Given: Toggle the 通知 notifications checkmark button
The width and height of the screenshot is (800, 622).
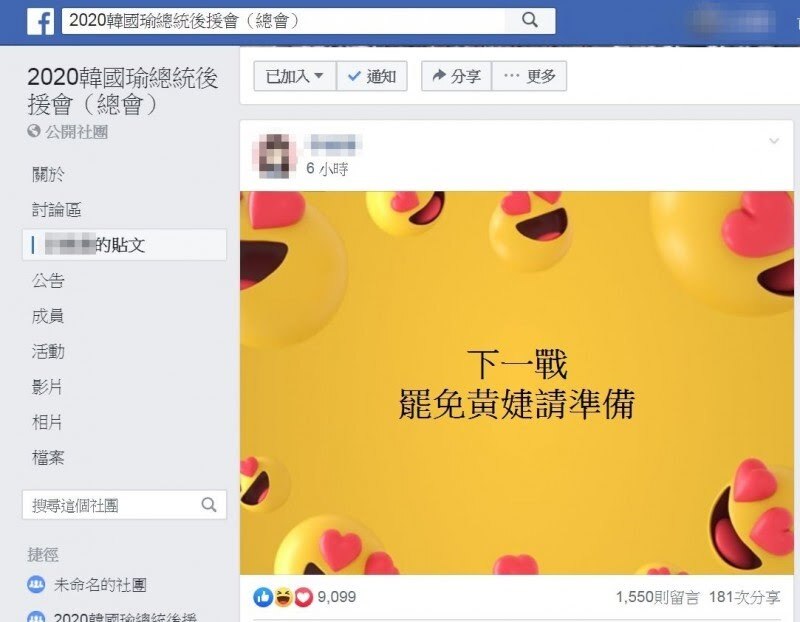Looking at the screenshot, I should coord(372,76).
